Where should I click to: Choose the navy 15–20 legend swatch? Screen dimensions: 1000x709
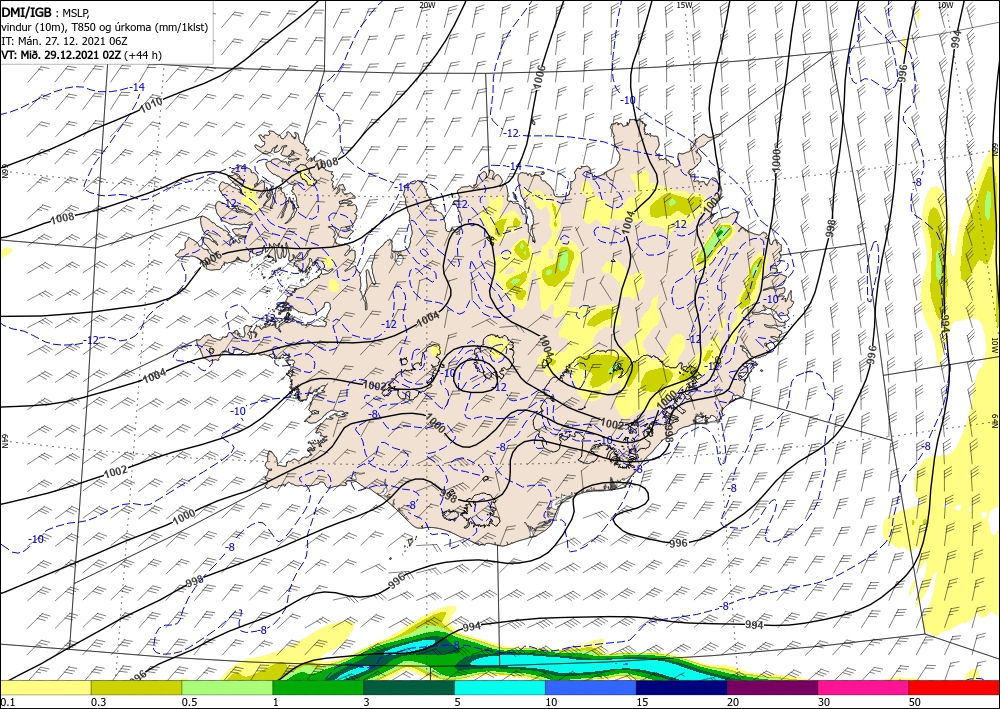[681, 688]
